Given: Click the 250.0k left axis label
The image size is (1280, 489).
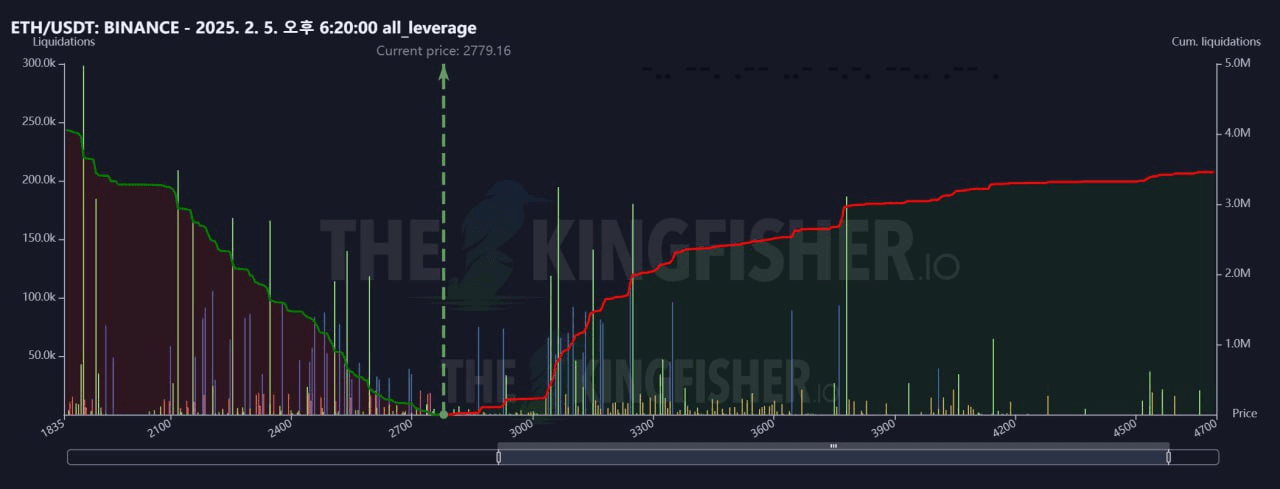Looking at the screenshot, I should coord(40,122).
